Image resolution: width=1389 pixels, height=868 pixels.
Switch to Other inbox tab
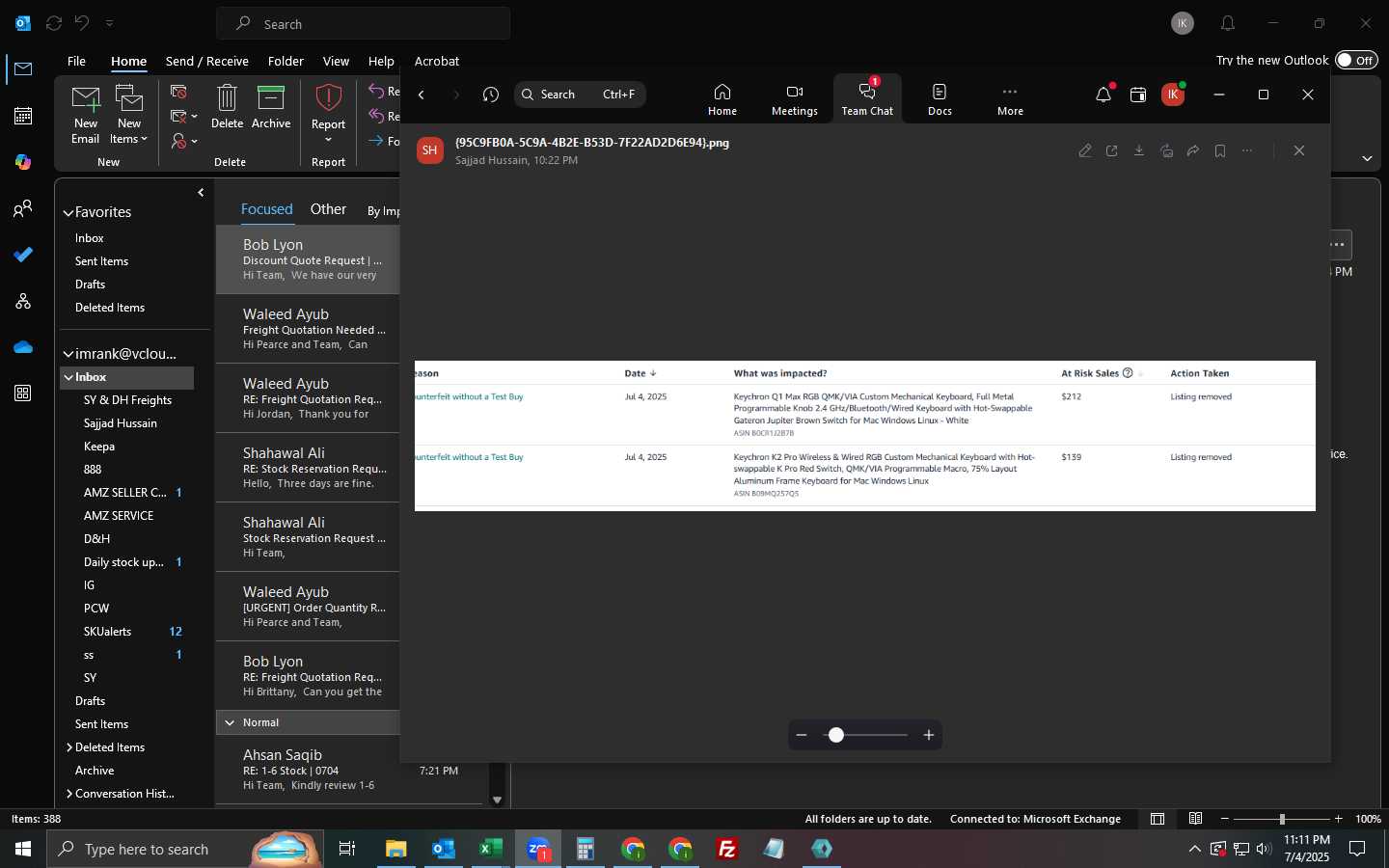[x=328, y=209]
